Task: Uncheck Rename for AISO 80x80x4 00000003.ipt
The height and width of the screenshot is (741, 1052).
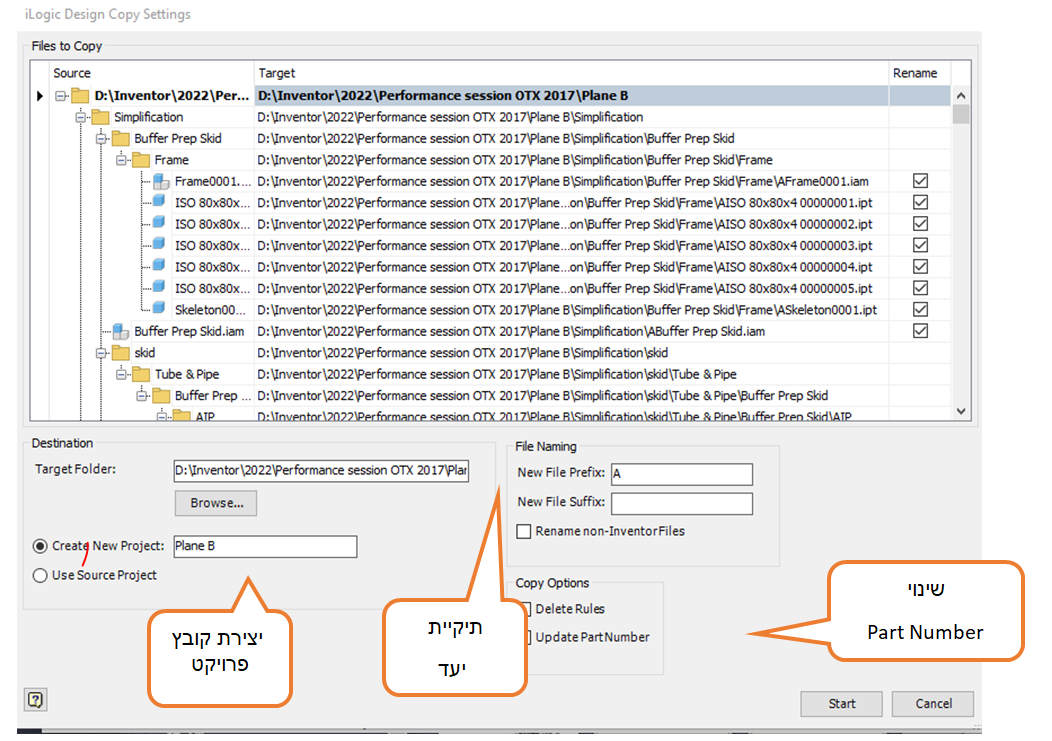Action: pyautogui.click(x=920, y=246)
